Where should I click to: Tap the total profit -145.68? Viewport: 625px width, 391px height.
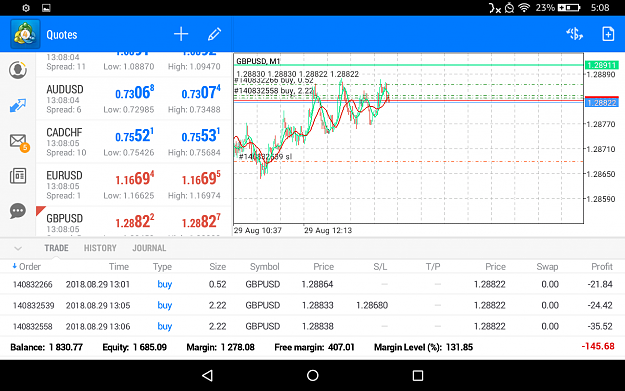point(598,346)
